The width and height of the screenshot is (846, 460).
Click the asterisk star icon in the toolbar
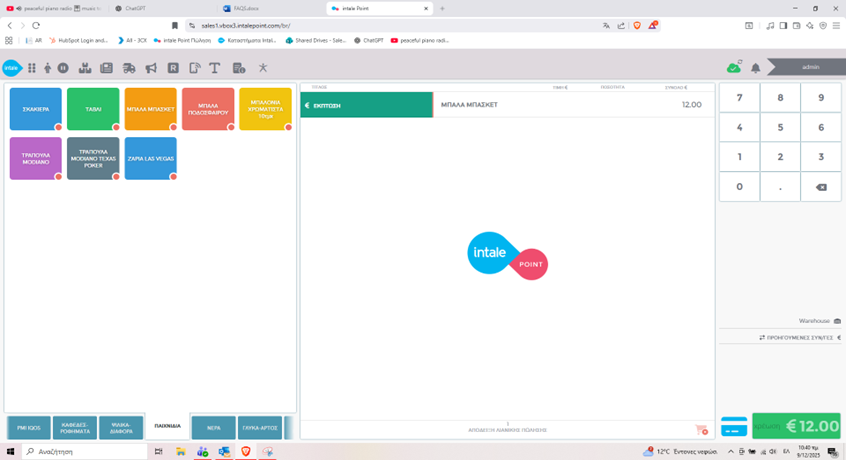[263, 68]
